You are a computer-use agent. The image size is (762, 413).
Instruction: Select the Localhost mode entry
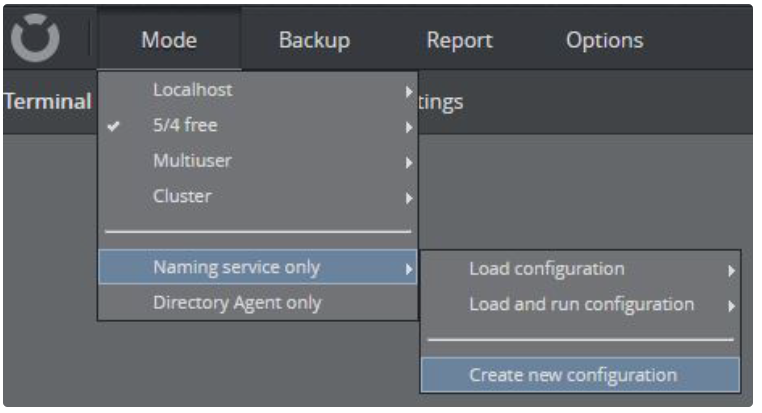coord(258,90)
